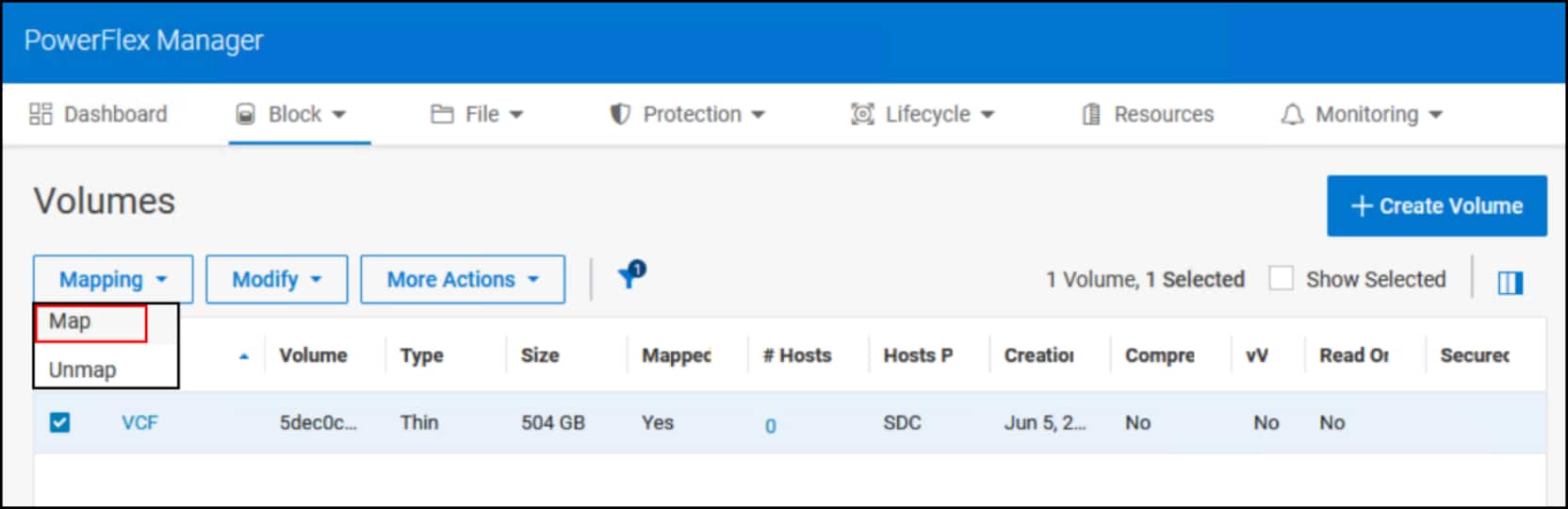Click the Thin type cell
The image size is (1568, 509).
tap(419, 422)
